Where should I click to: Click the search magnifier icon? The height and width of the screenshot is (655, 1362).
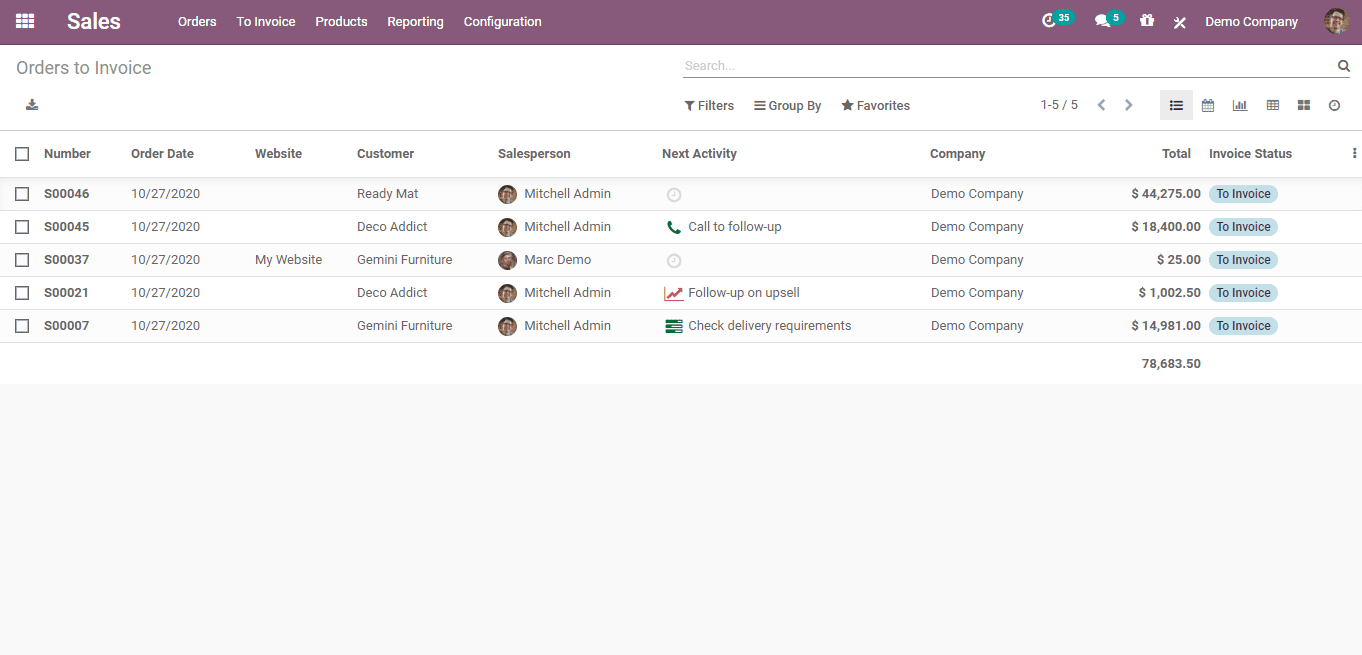coord(1343,66)
